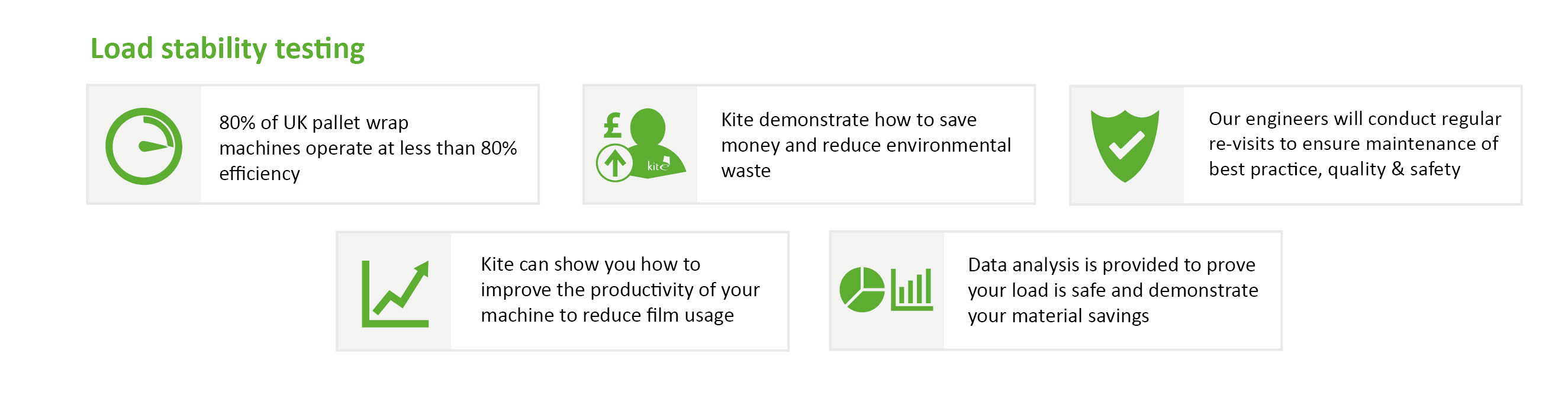Click the circled upward arrow icon
Image resolution: width=1568 pixels, height=404 pixels.
(615, 163)
